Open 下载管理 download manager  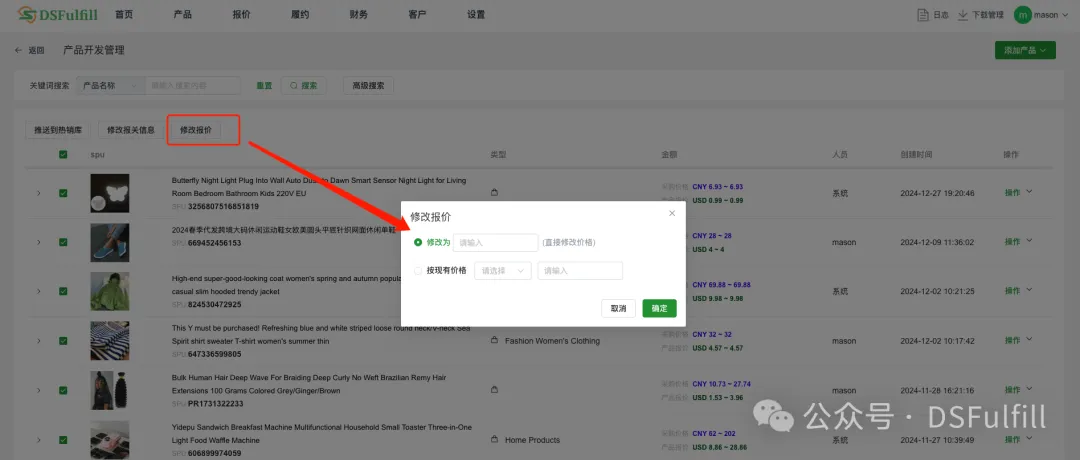(964, 15)
